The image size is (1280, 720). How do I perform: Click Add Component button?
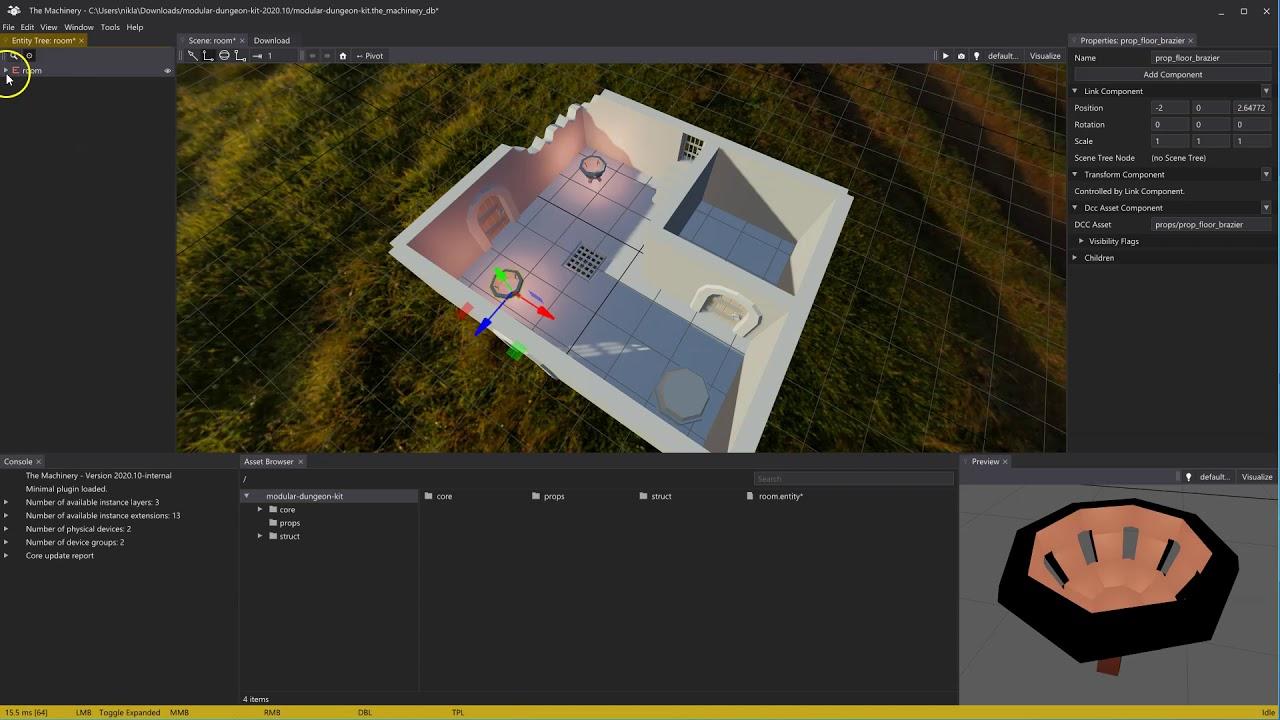click(x=1173, y=75)
